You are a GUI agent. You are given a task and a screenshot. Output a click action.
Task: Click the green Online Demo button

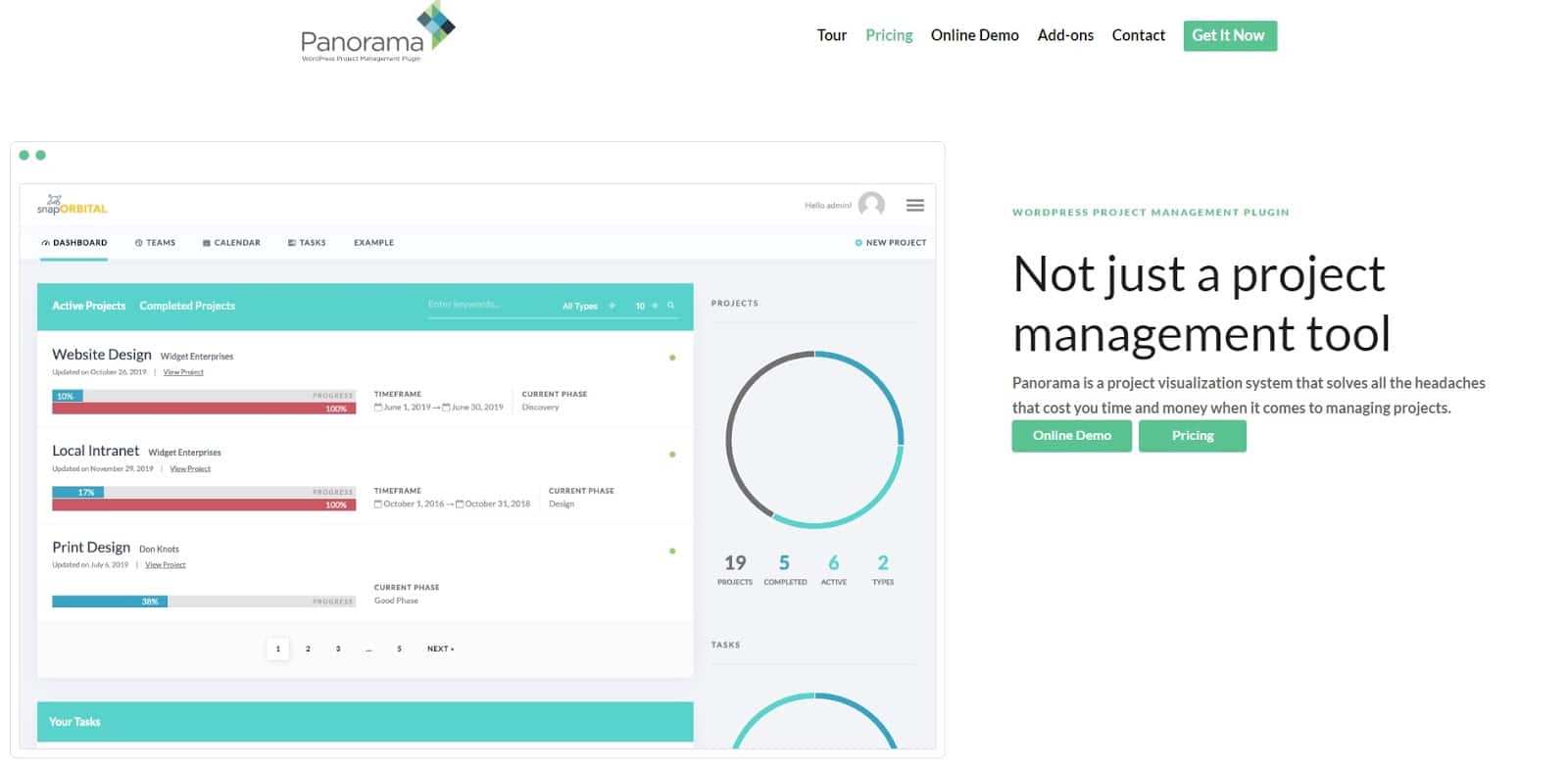pyautogui.click(x=1071, y=436)
